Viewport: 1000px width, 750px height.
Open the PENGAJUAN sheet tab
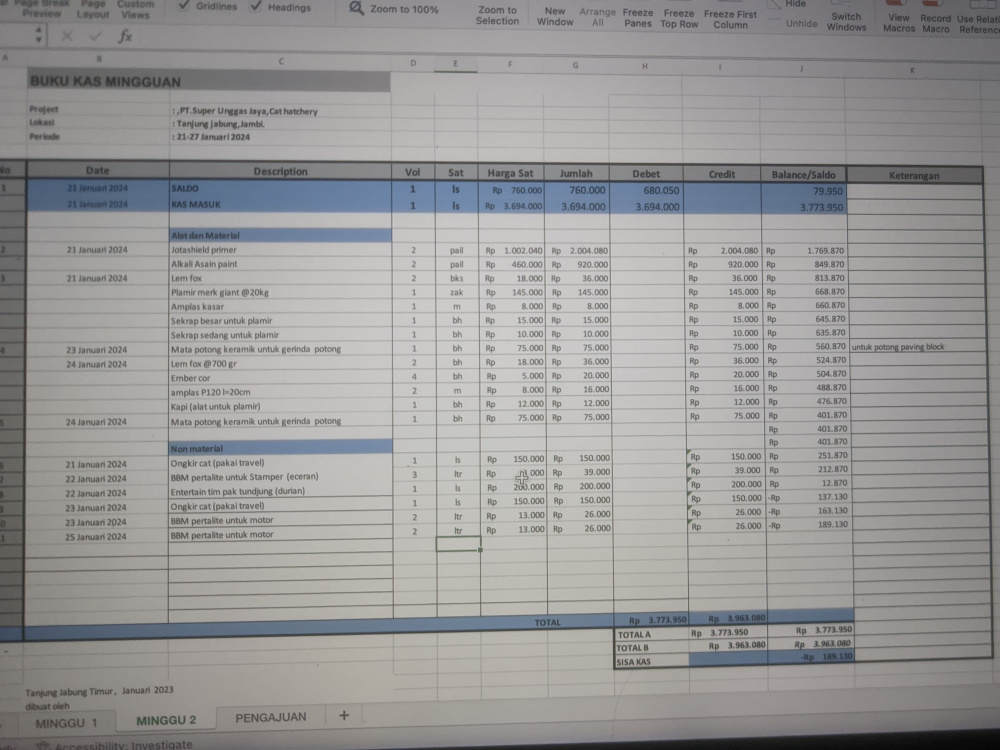[270, 717]
